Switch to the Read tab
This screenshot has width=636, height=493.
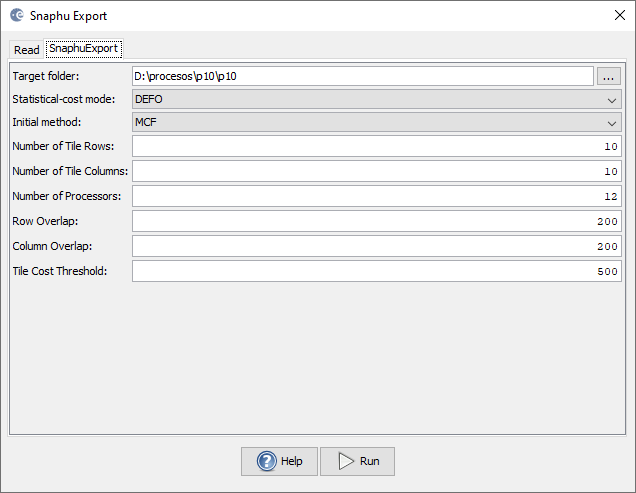tap(26, 50)
